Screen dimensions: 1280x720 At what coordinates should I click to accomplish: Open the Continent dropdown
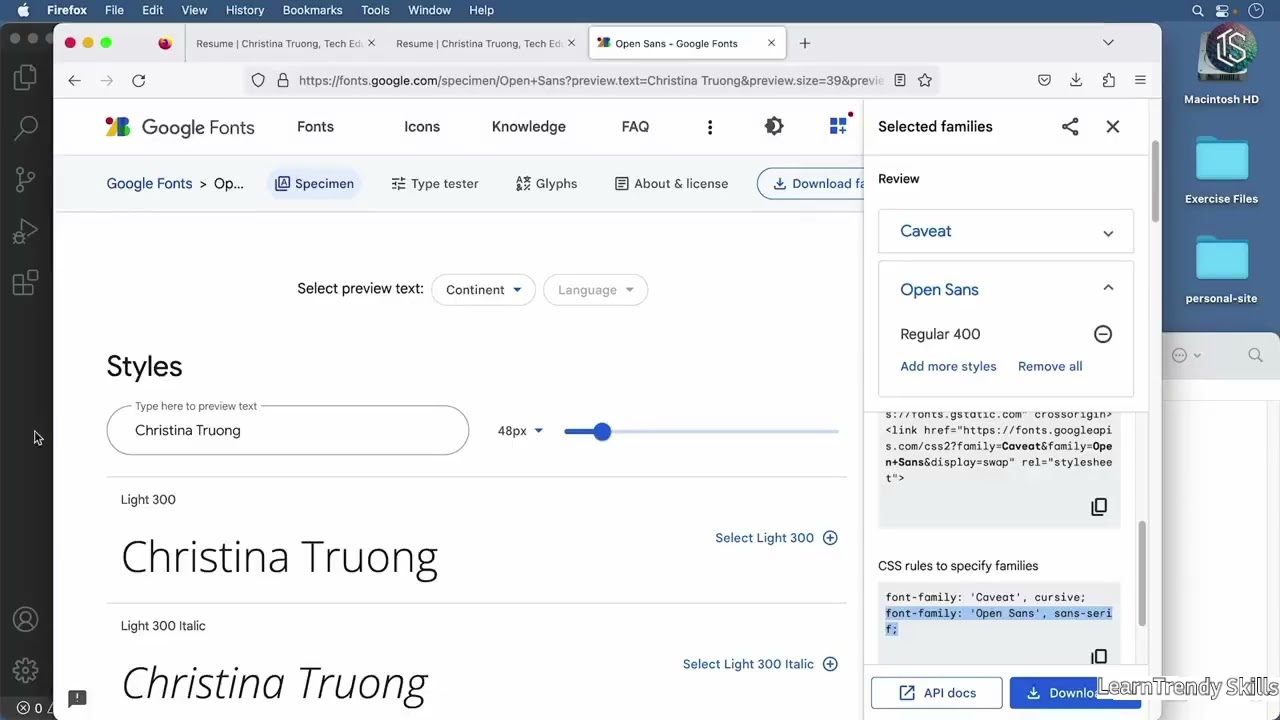pyautogui.click(x=483, y=290)
